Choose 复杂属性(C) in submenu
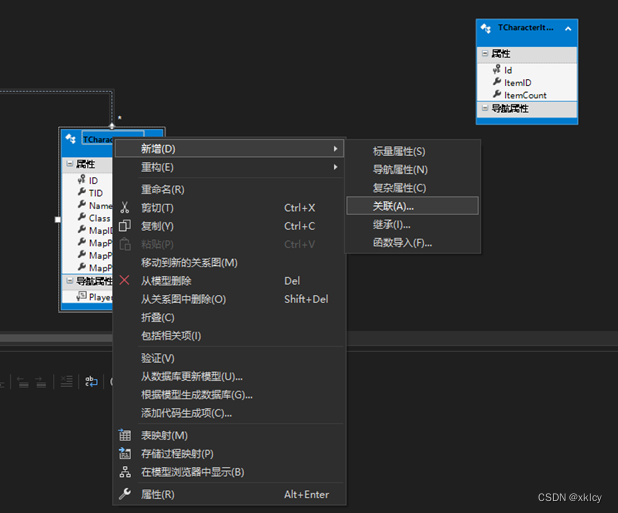The width and height of the screenshot is (618, 513). coord(413,188)
